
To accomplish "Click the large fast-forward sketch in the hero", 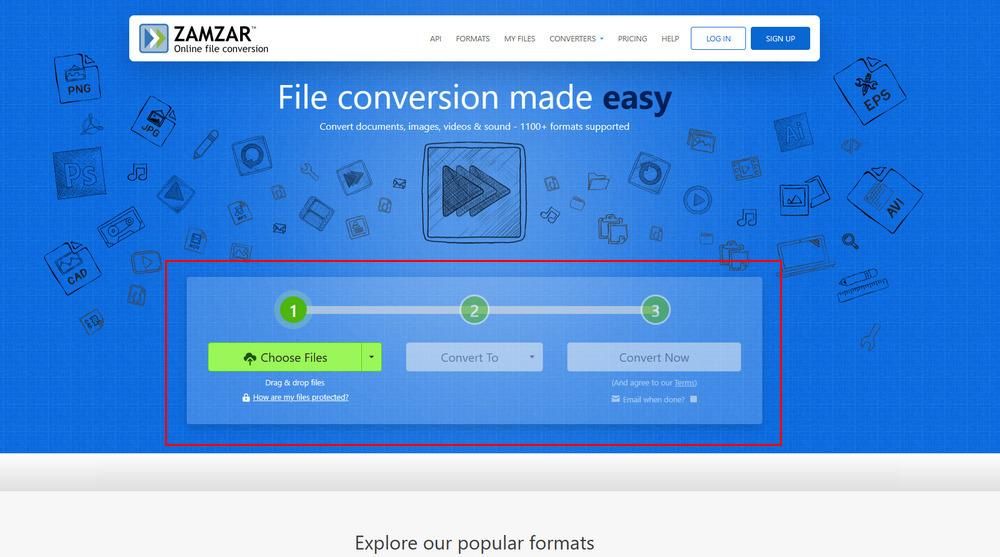I will tap(474, 192).
